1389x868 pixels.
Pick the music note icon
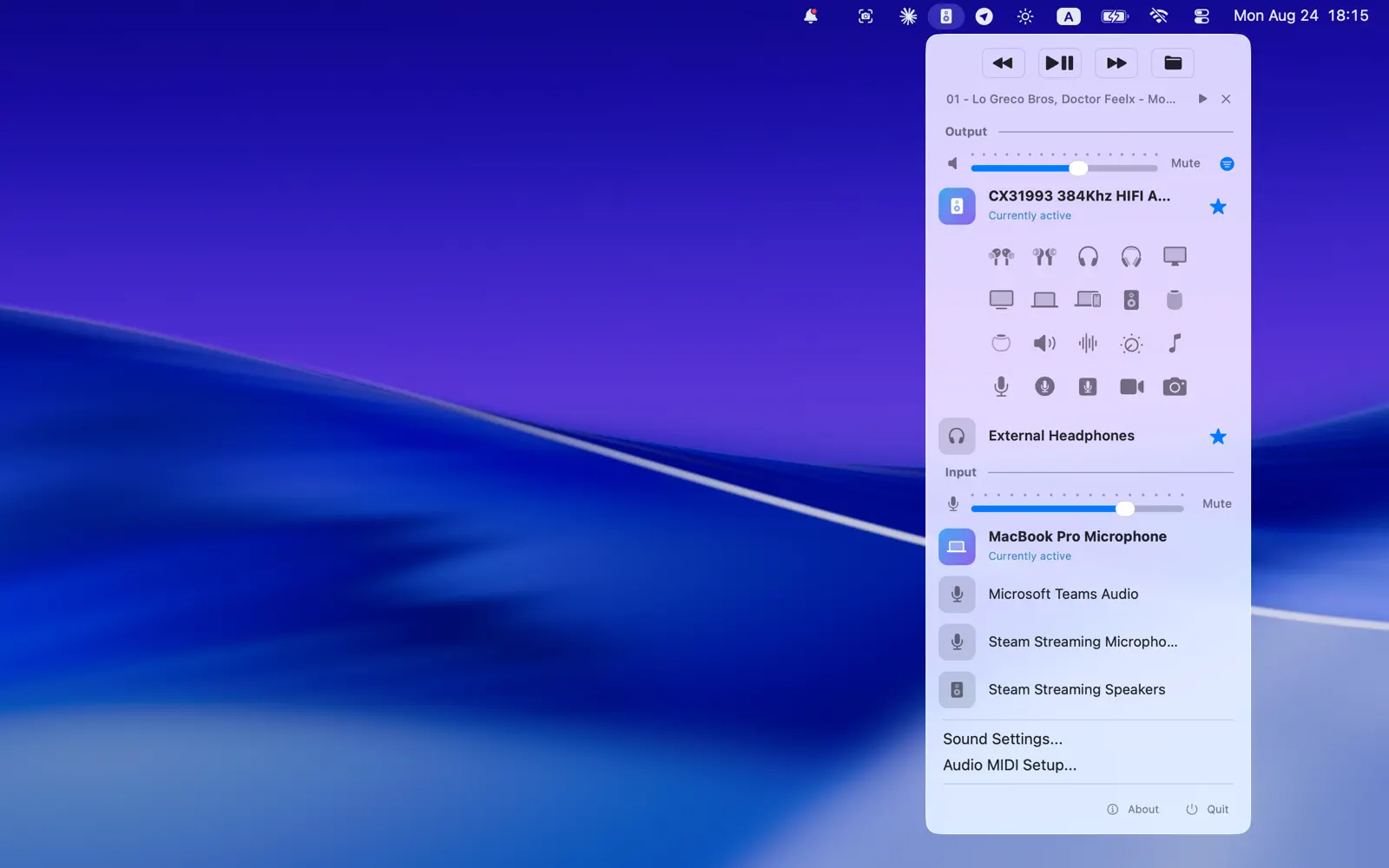1175,344
